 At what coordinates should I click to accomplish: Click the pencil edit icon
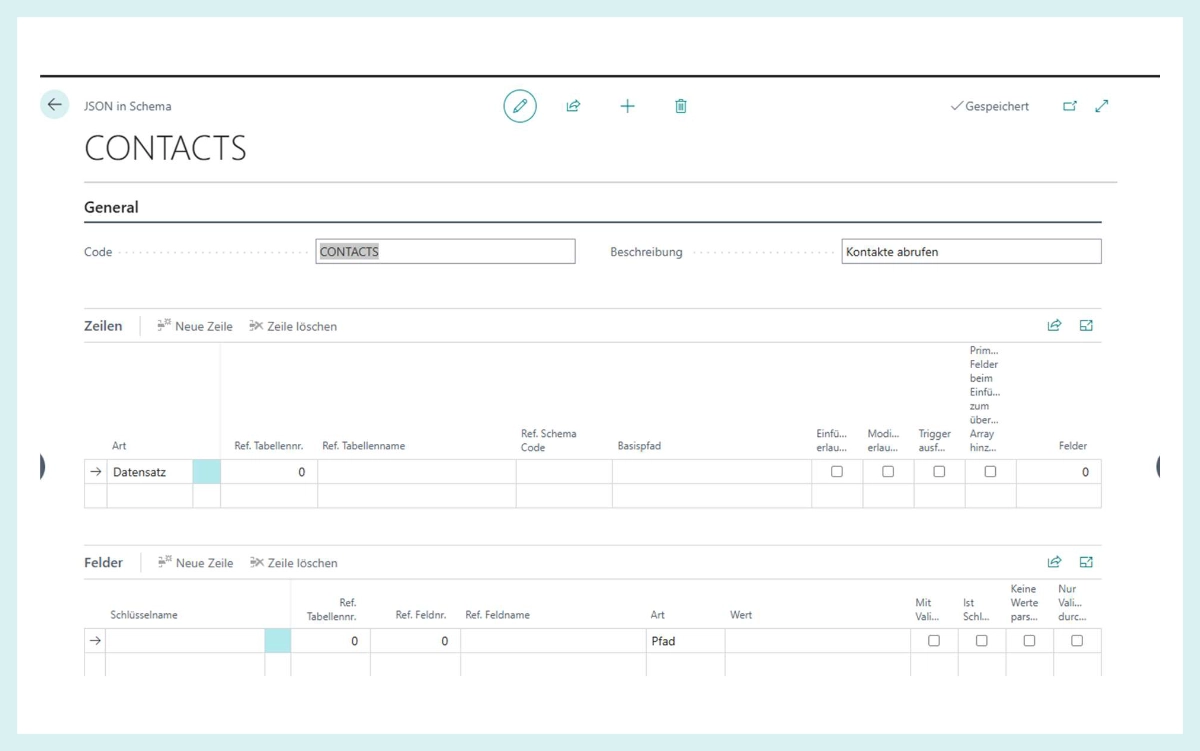519,106
